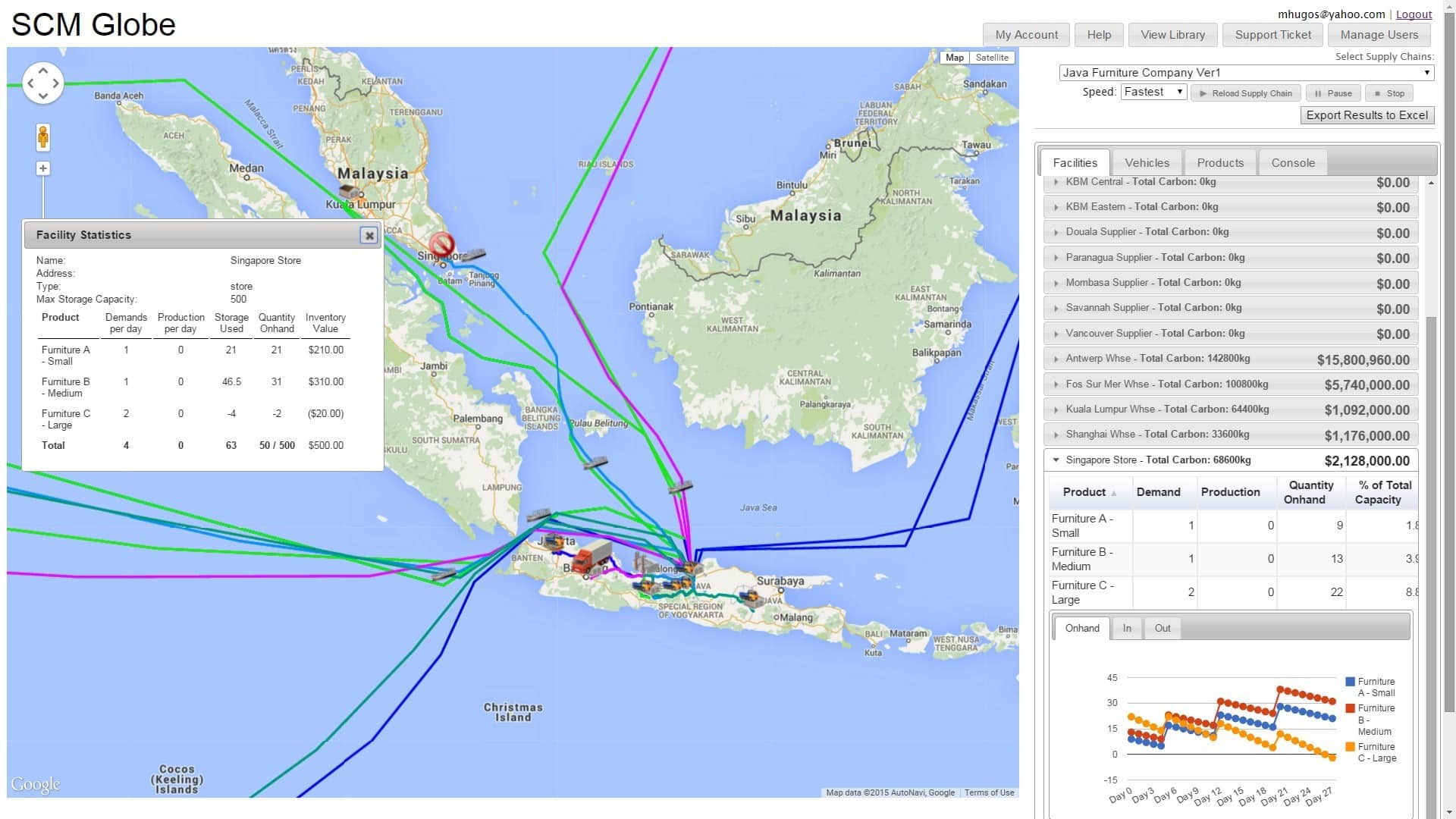Click Furniture C - Large legend swatch
Screen dimensions: 1456x819
click(x=1350, y=747)
